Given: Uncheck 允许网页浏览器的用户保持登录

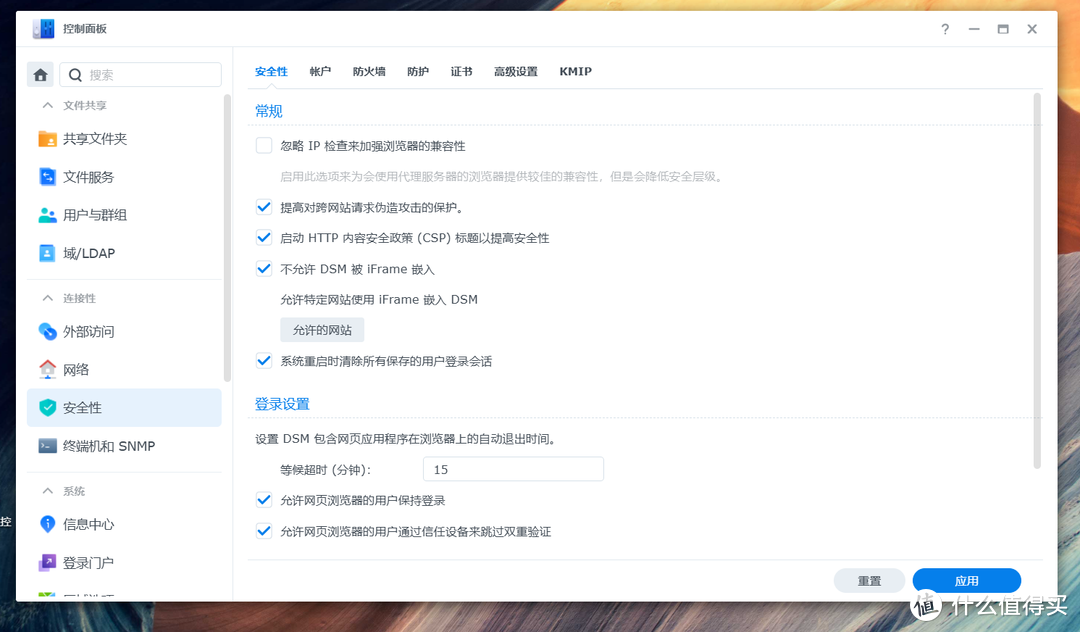Looking at the screenshot, I should [263, 500].
